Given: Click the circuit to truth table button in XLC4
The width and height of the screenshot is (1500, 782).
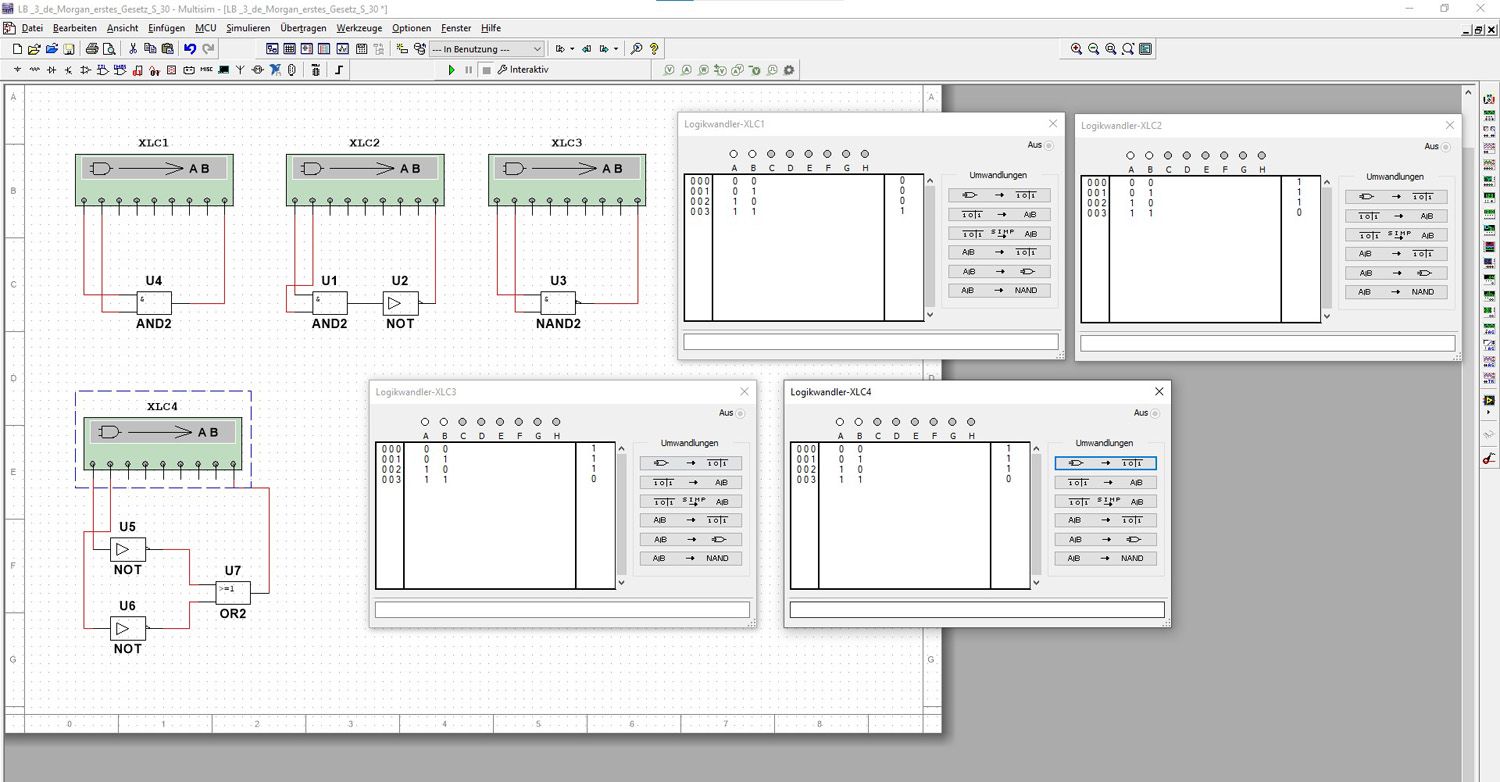Looking at the screenshot, I should click(x=1105, y=463).
